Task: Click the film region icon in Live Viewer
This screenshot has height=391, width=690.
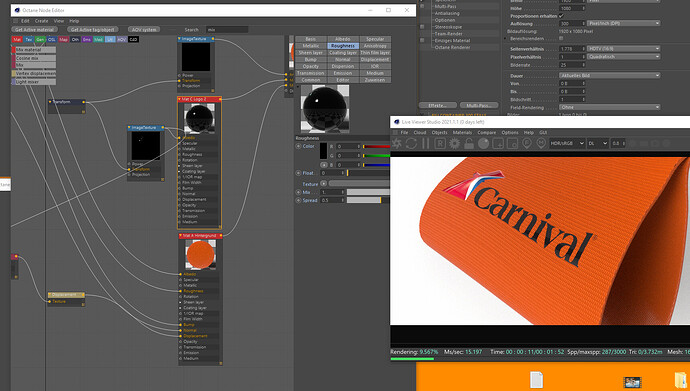Action: 512,143
